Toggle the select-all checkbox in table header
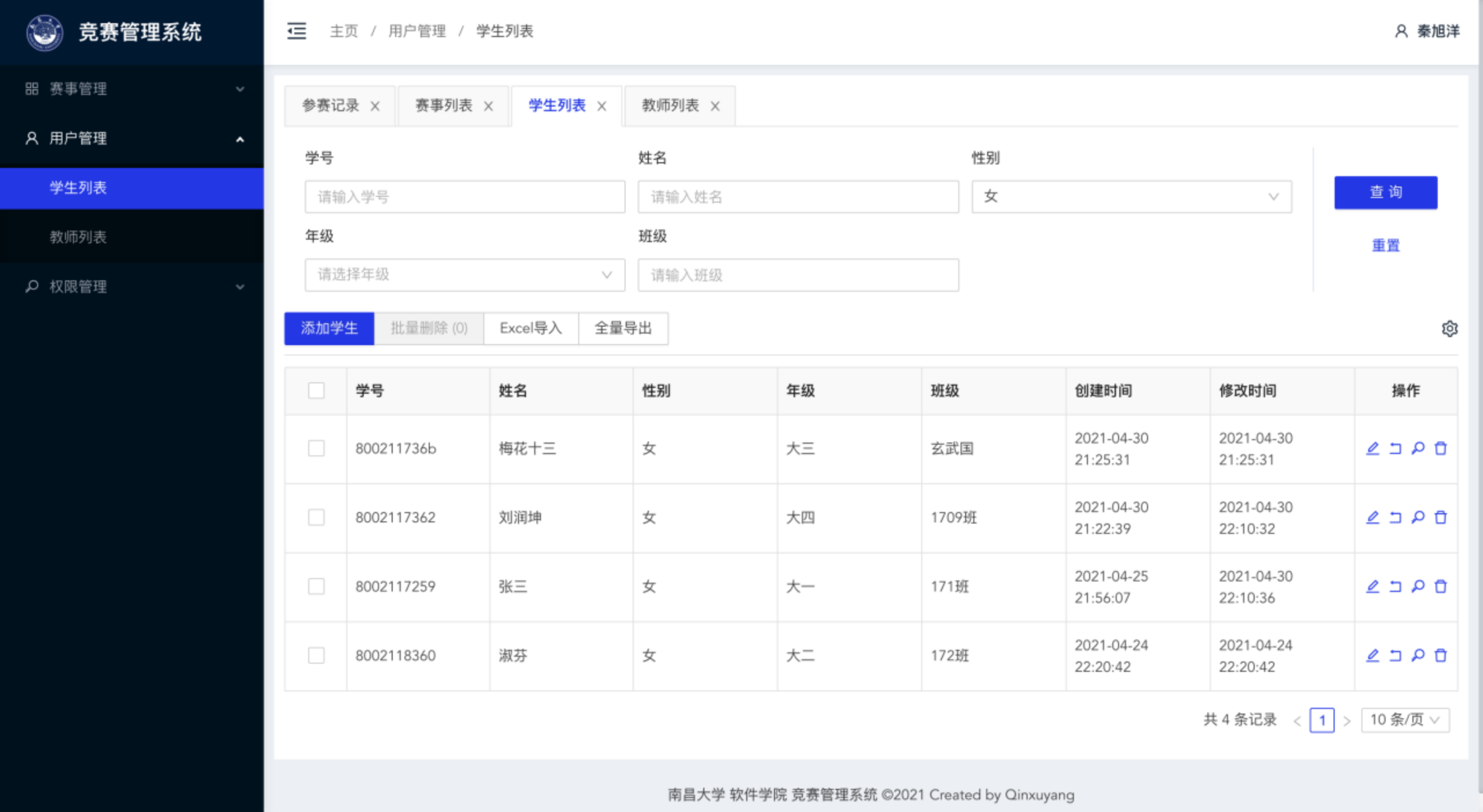Image resolution: width=1483 pixels, height=812 pixels. [x=316, y=390]
